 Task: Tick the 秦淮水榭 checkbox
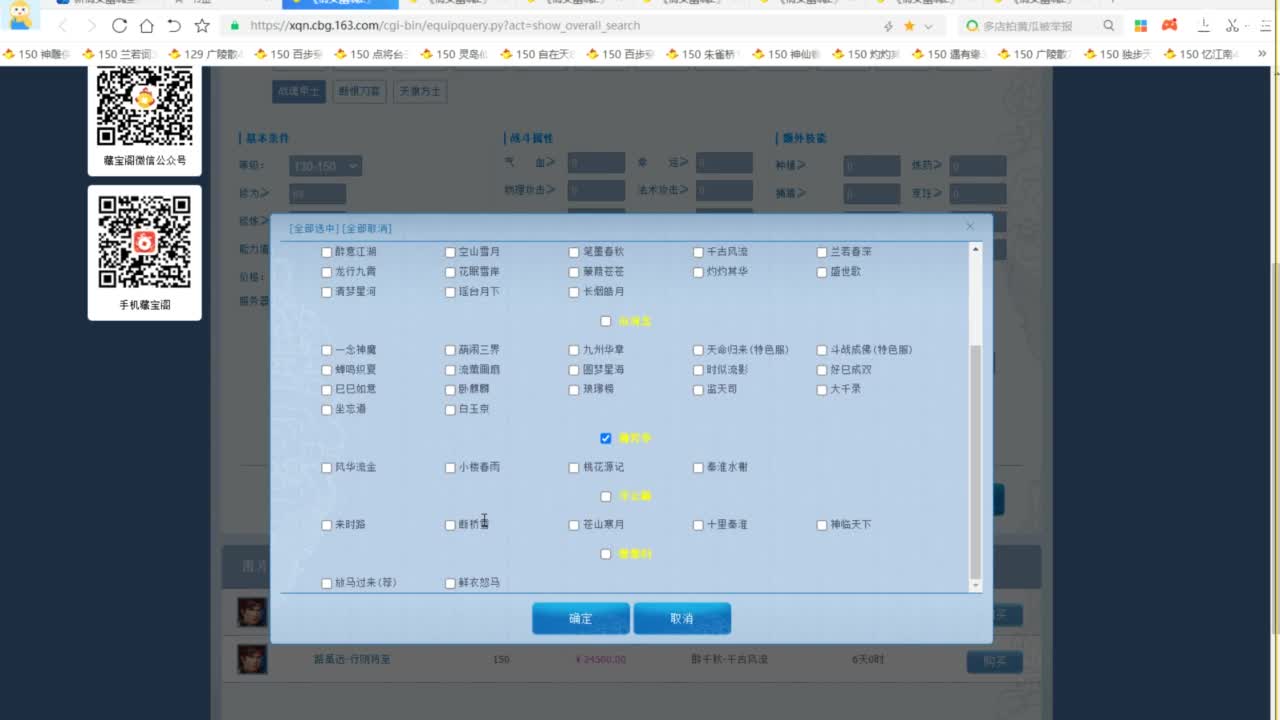698,467
